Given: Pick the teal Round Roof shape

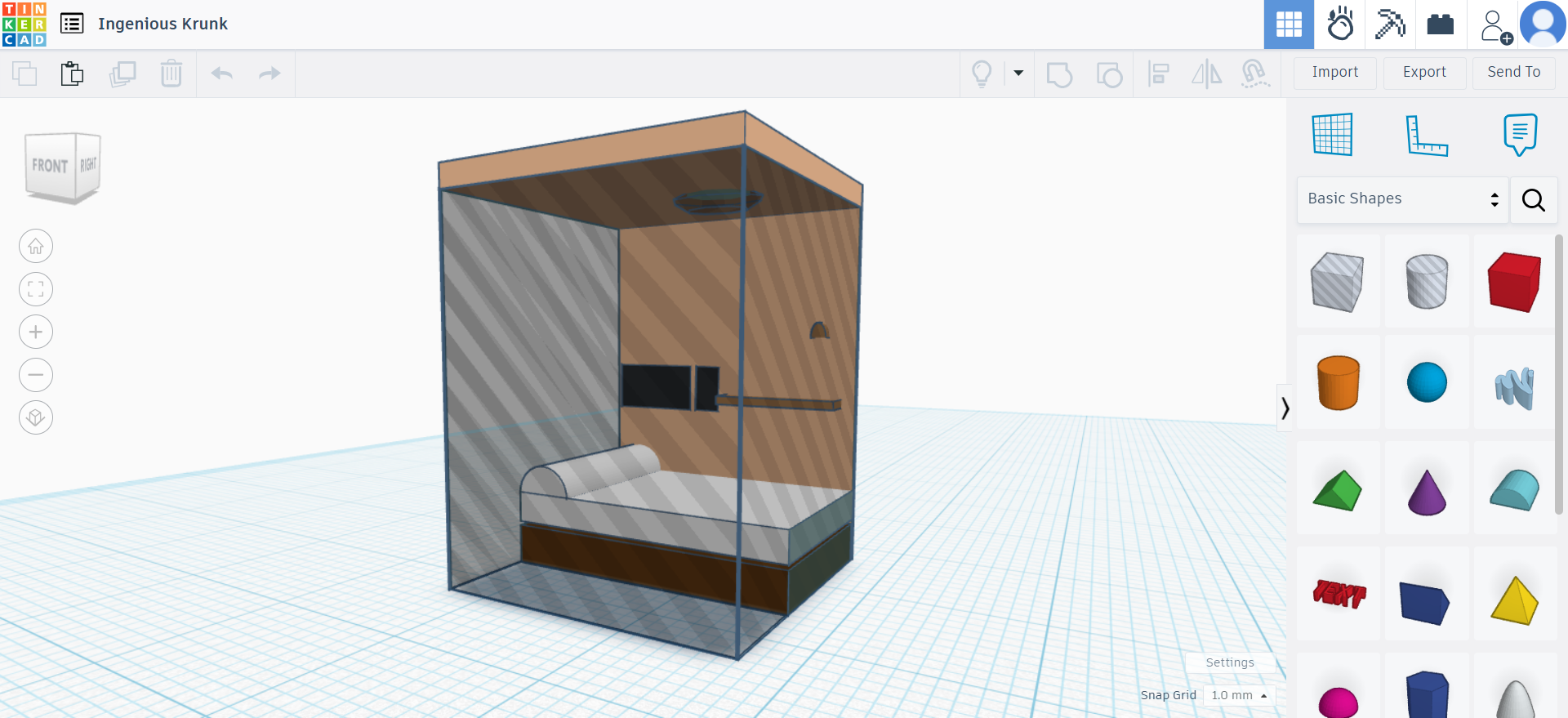Looking at the screenshot, I should tap(1515, 490).
